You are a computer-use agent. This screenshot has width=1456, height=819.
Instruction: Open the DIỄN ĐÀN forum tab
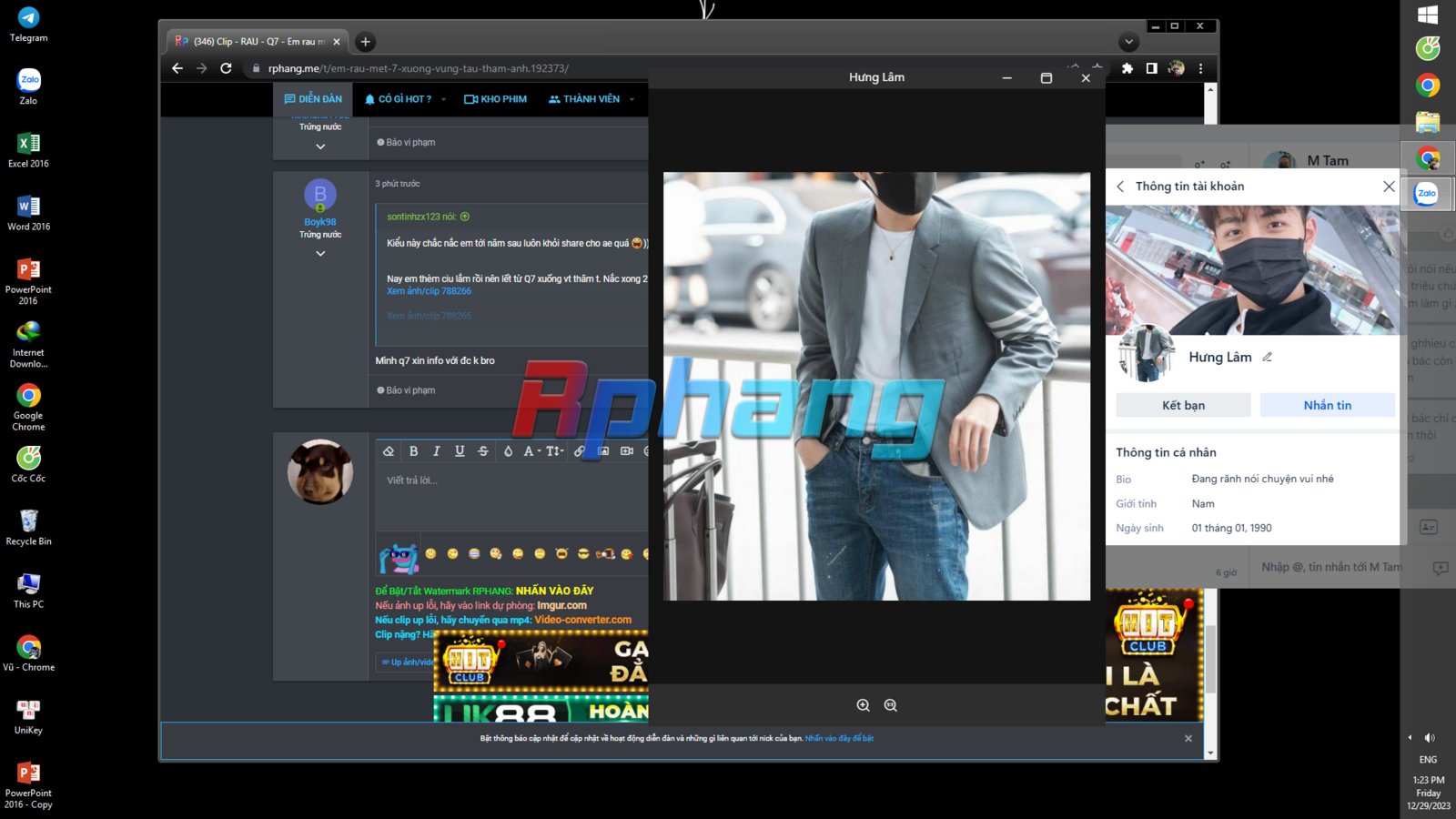[313, 99]
